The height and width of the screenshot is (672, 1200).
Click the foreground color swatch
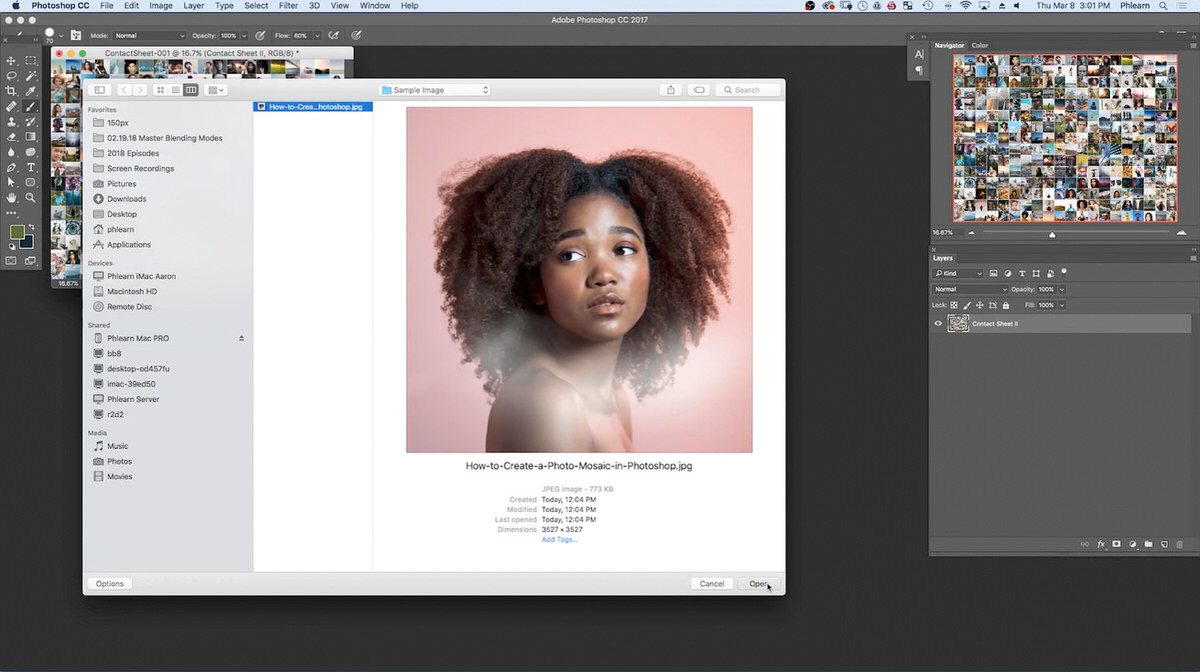pos(17,233)
